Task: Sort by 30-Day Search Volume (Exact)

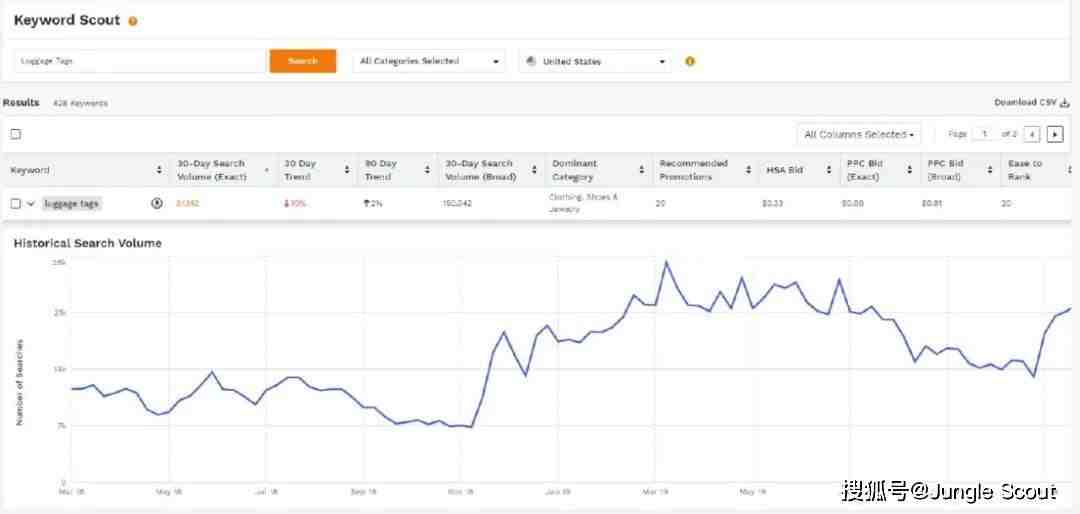Action: point(267,169)
